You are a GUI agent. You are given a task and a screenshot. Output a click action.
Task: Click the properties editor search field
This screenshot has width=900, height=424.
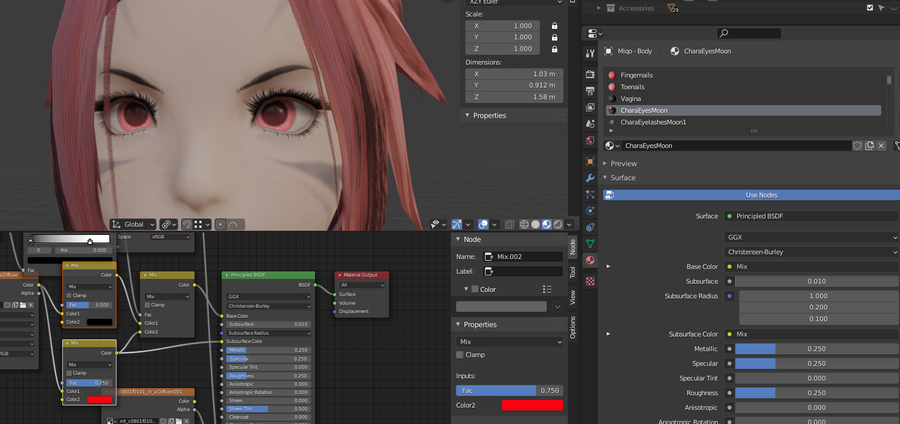(749, 33)
